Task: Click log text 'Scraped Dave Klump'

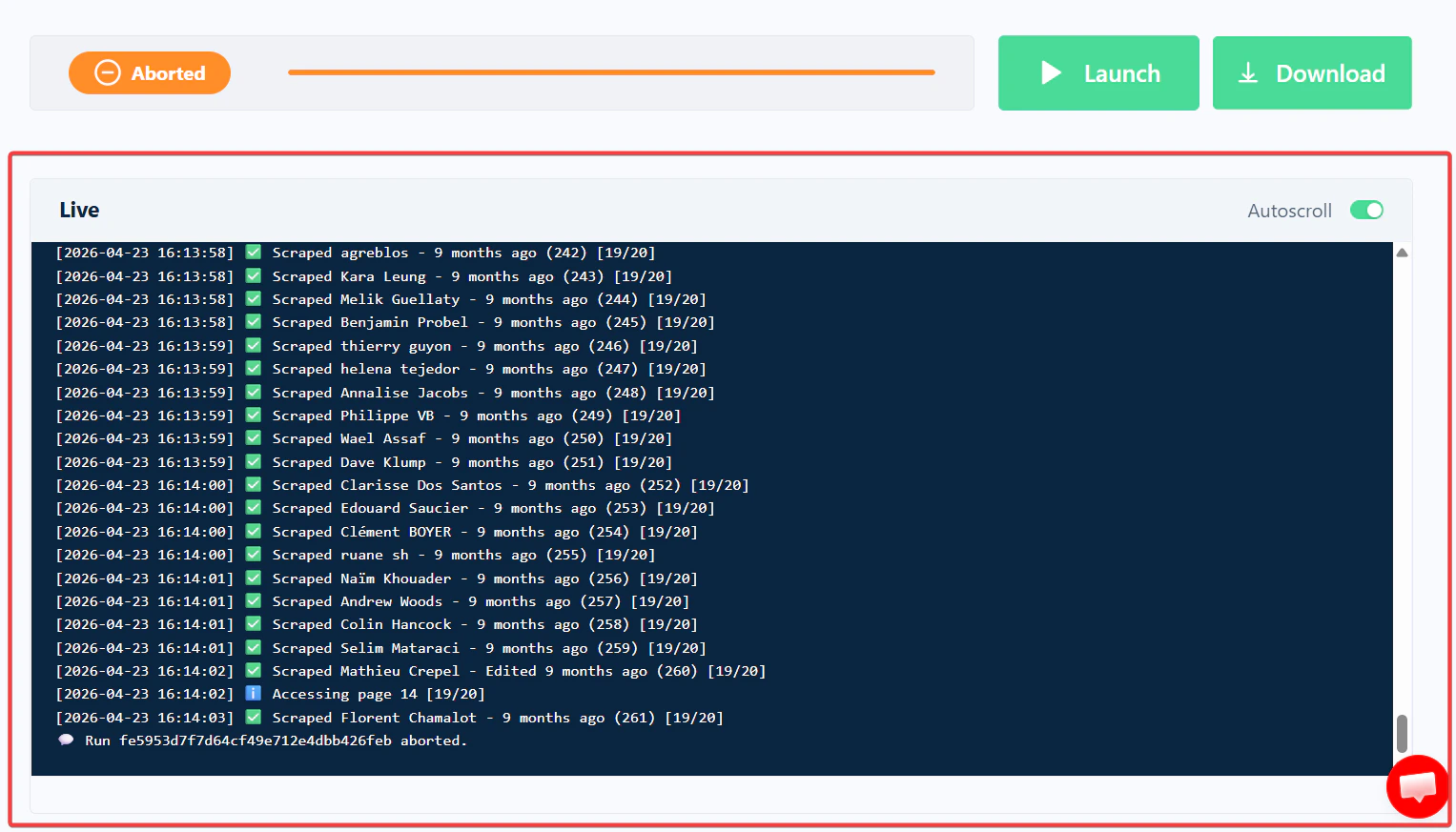Action: click(x=349, y=462)
